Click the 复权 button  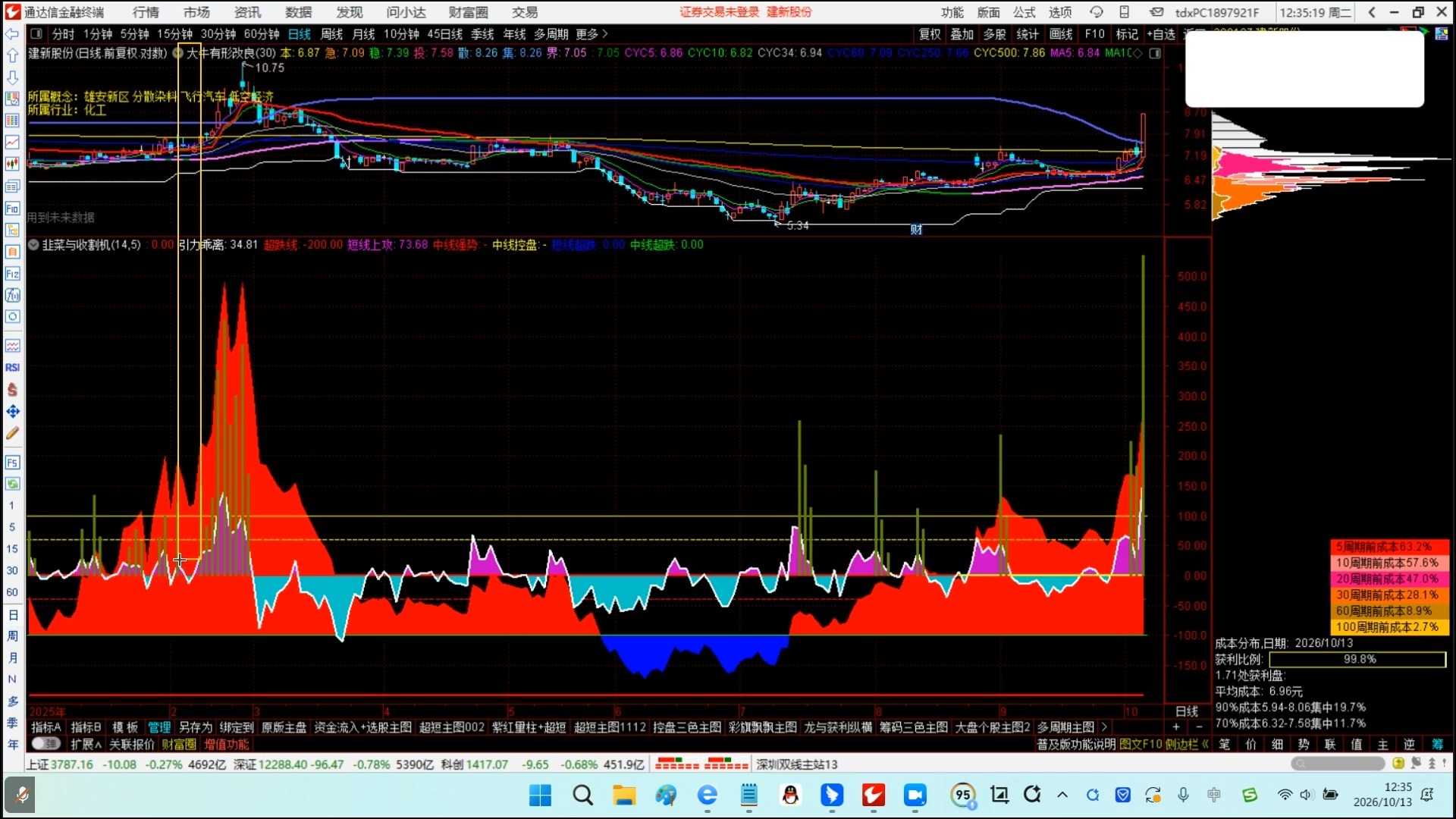pos(930,34)
